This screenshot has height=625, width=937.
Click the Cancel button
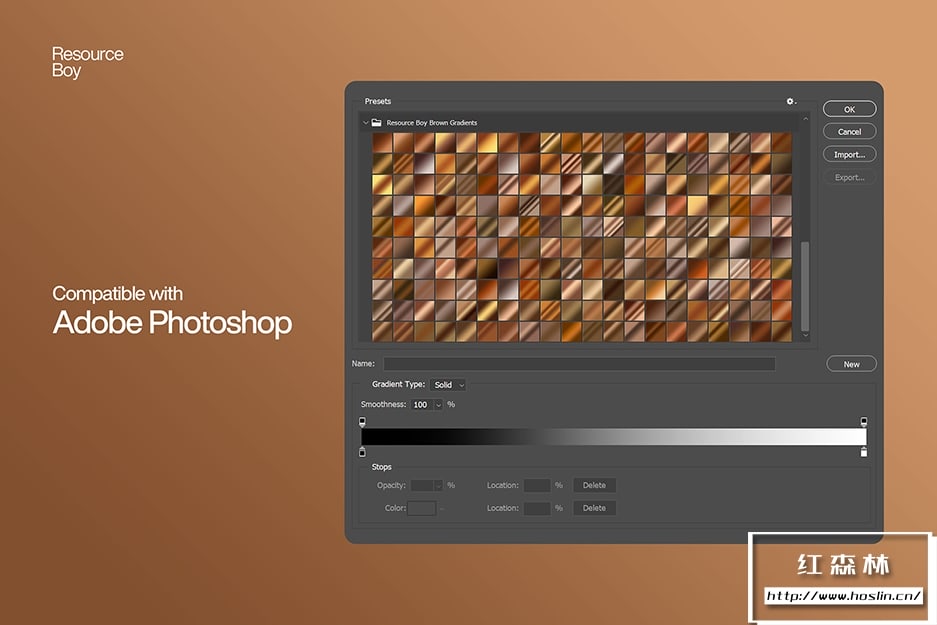click(849, 131)
